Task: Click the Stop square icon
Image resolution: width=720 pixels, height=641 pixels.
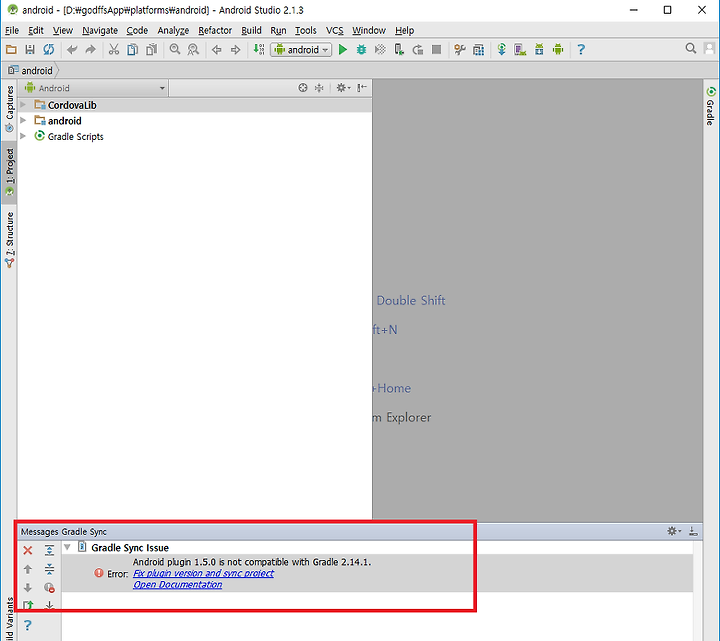Action: point(437,50)
